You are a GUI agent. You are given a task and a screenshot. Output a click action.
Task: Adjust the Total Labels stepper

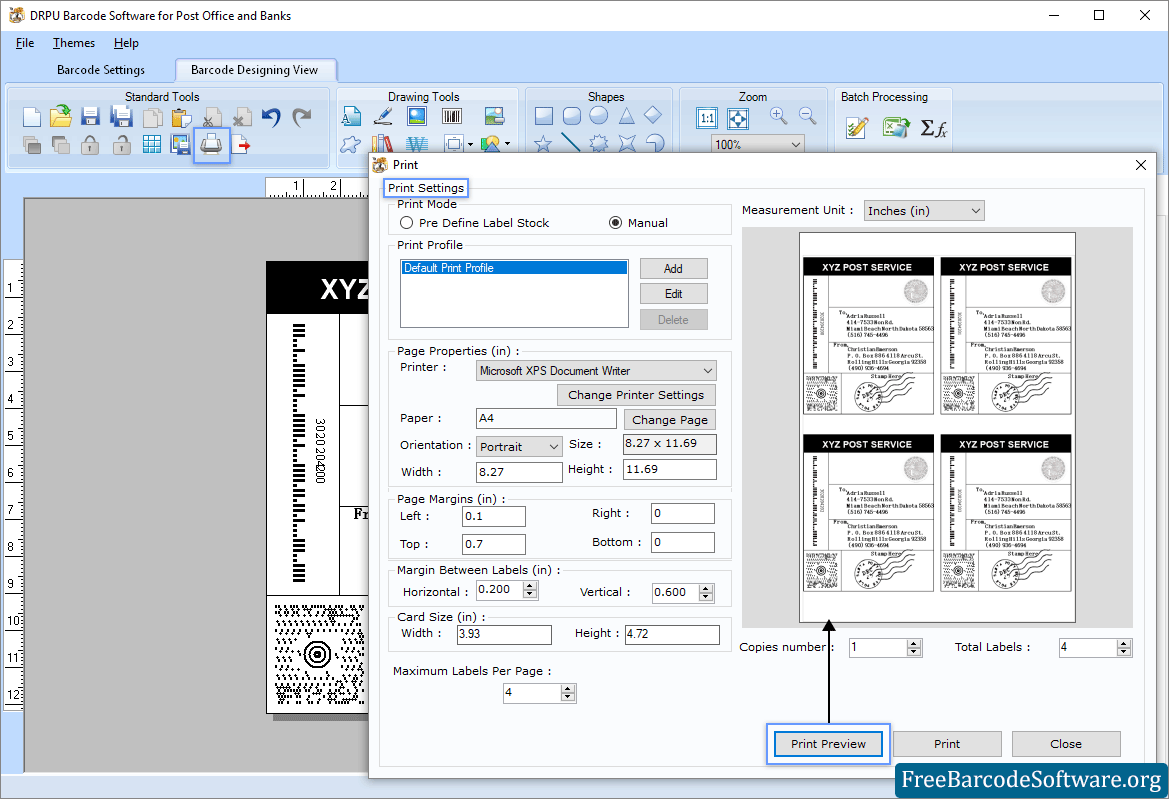(1124, 648)
